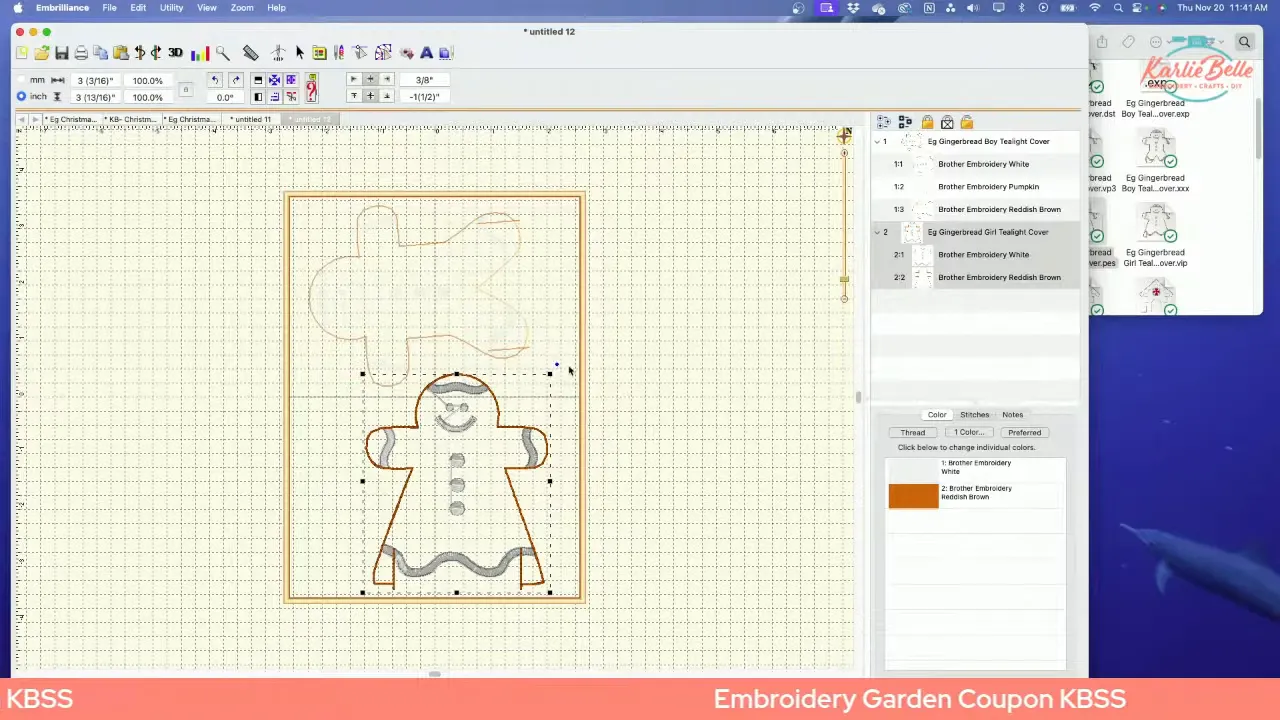Click the tab scroll left arrow
Screen dimensions: 1280x720
[x=22, y=119]
